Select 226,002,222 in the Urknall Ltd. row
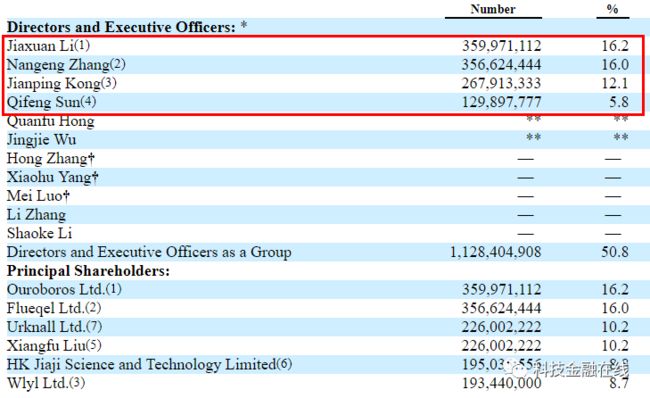Viewport: 650px width, 398px height. (x=502, y=327)
